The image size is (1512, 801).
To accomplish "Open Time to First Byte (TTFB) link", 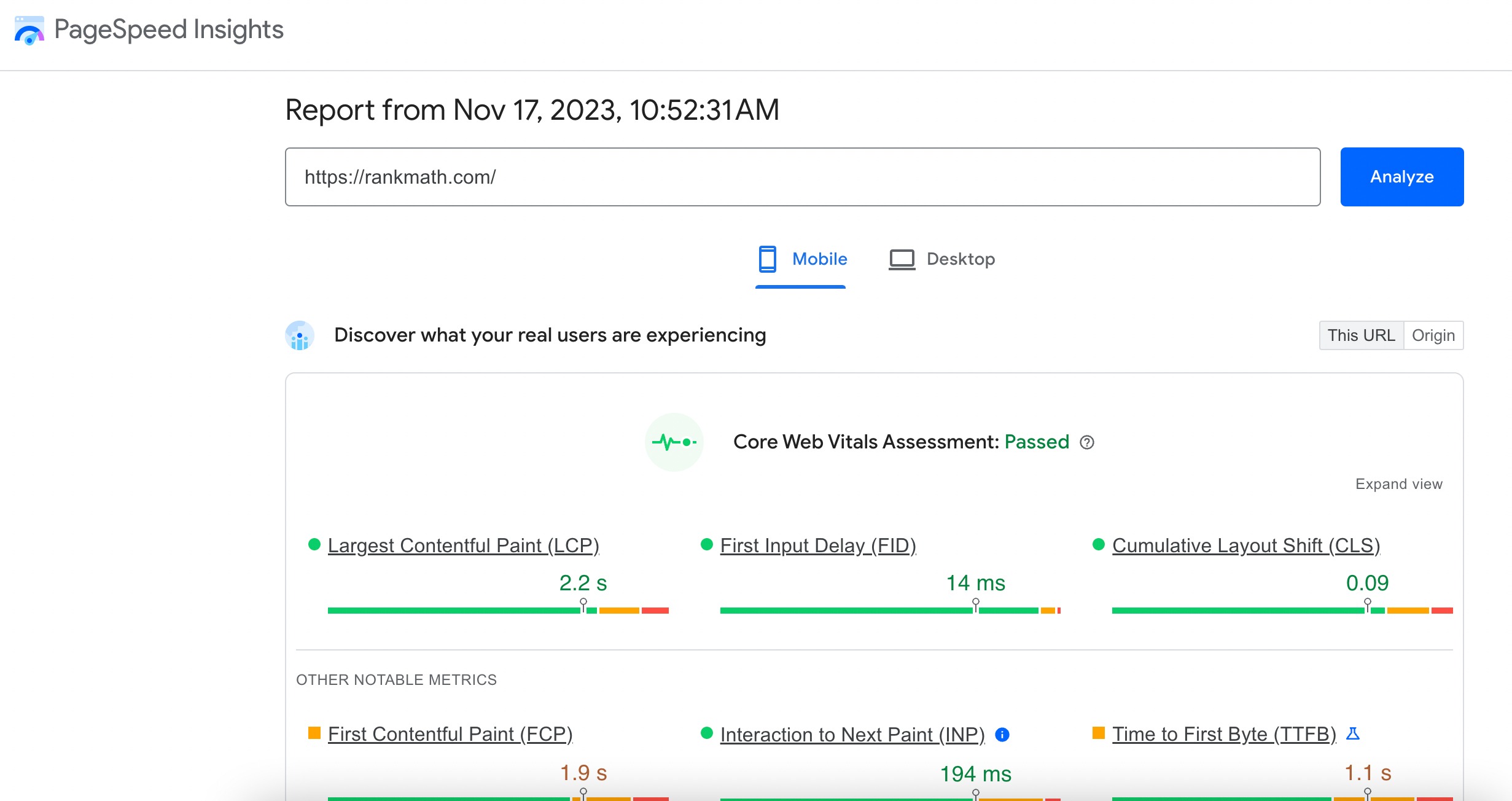I will pyautogui.click(x=1224, y=734).
